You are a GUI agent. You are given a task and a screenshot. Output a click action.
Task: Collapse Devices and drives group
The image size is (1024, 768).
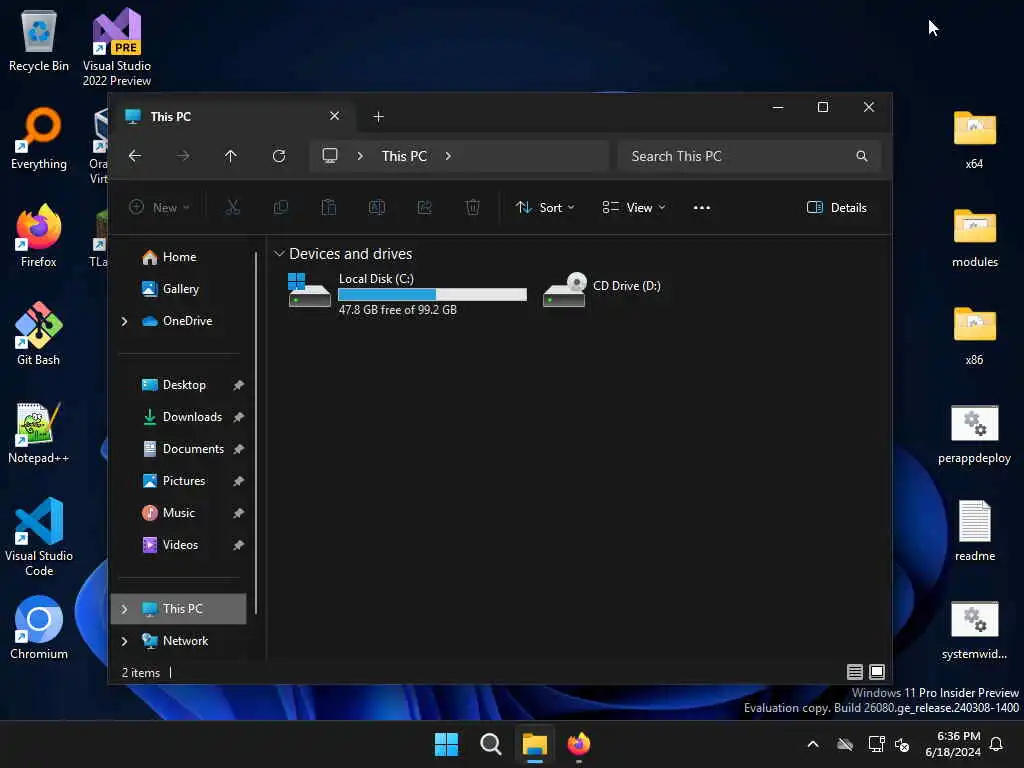pos(280,253)
